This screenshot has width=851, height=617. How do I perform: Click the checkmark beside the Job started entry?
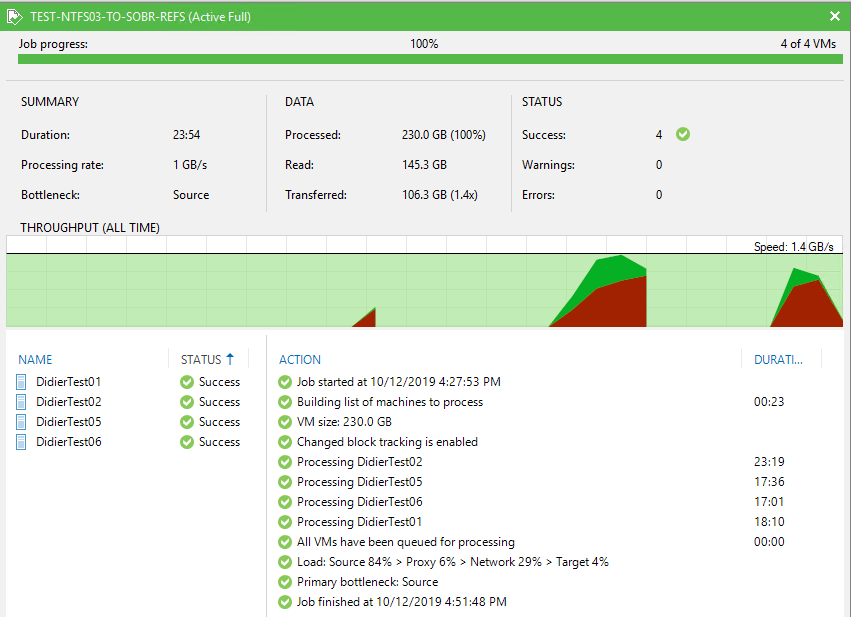285,381
